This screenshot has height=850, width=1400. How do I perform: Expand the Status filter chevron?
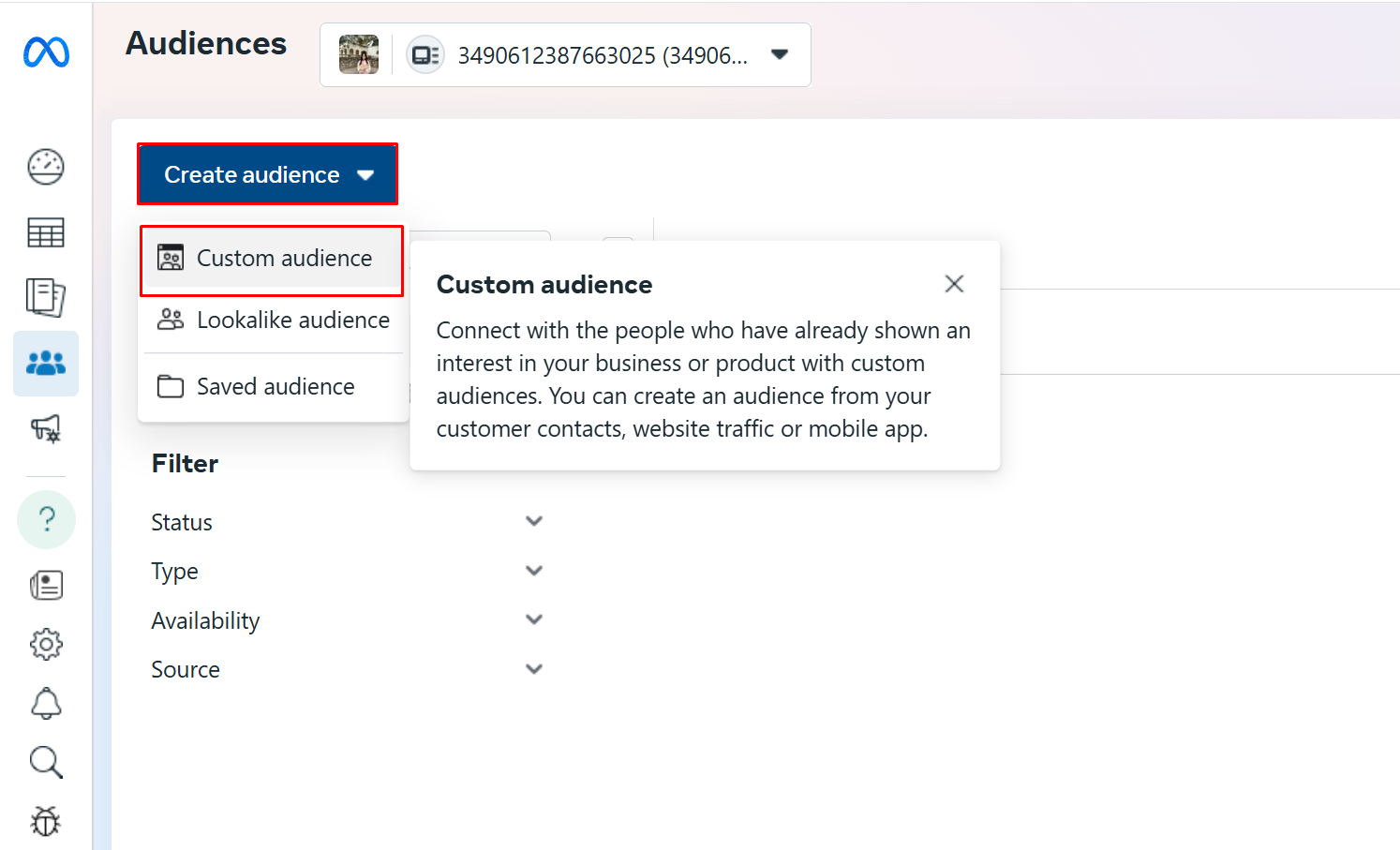tap(534, 521)
